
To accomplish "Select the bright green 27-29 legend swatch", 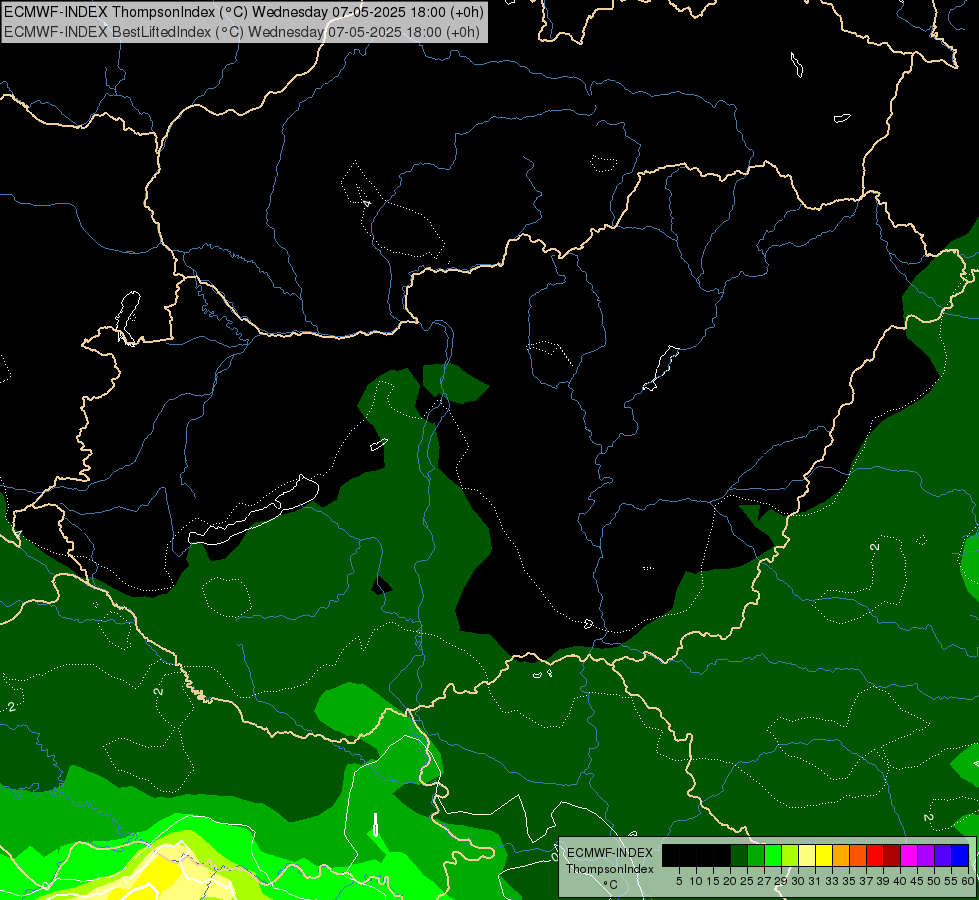I will [773, 855].
